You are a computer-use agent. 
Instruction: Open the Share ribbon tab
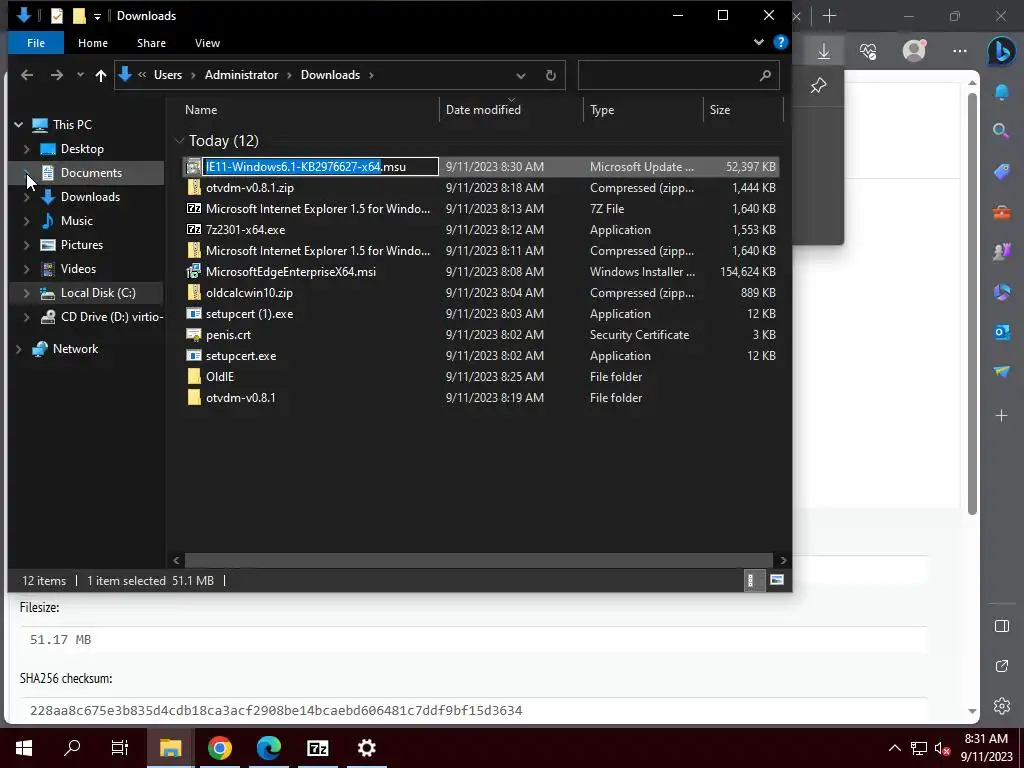point(151,42)
